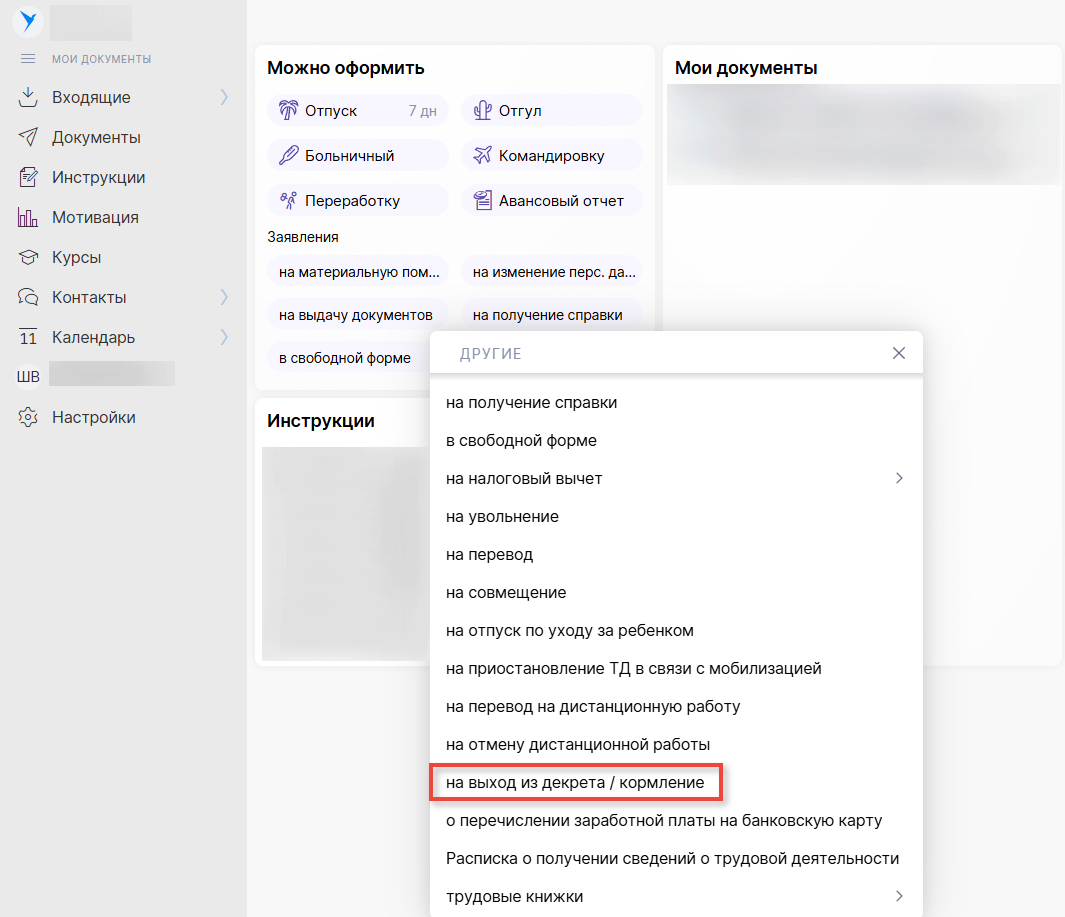Close the ДРУГИЕ popup list
1065x917 pixels.
(898, 353)
